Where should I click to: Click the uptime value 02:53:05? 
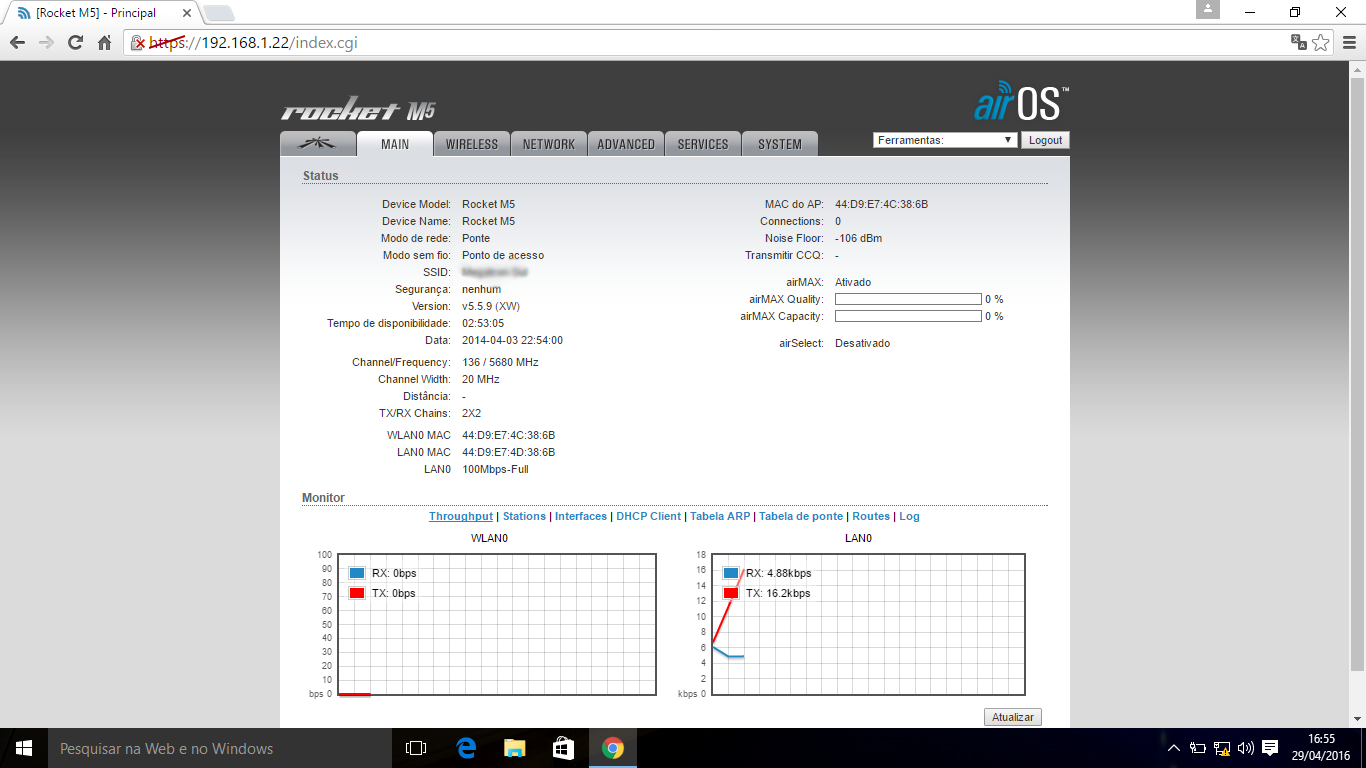click(x=483, y=323)
